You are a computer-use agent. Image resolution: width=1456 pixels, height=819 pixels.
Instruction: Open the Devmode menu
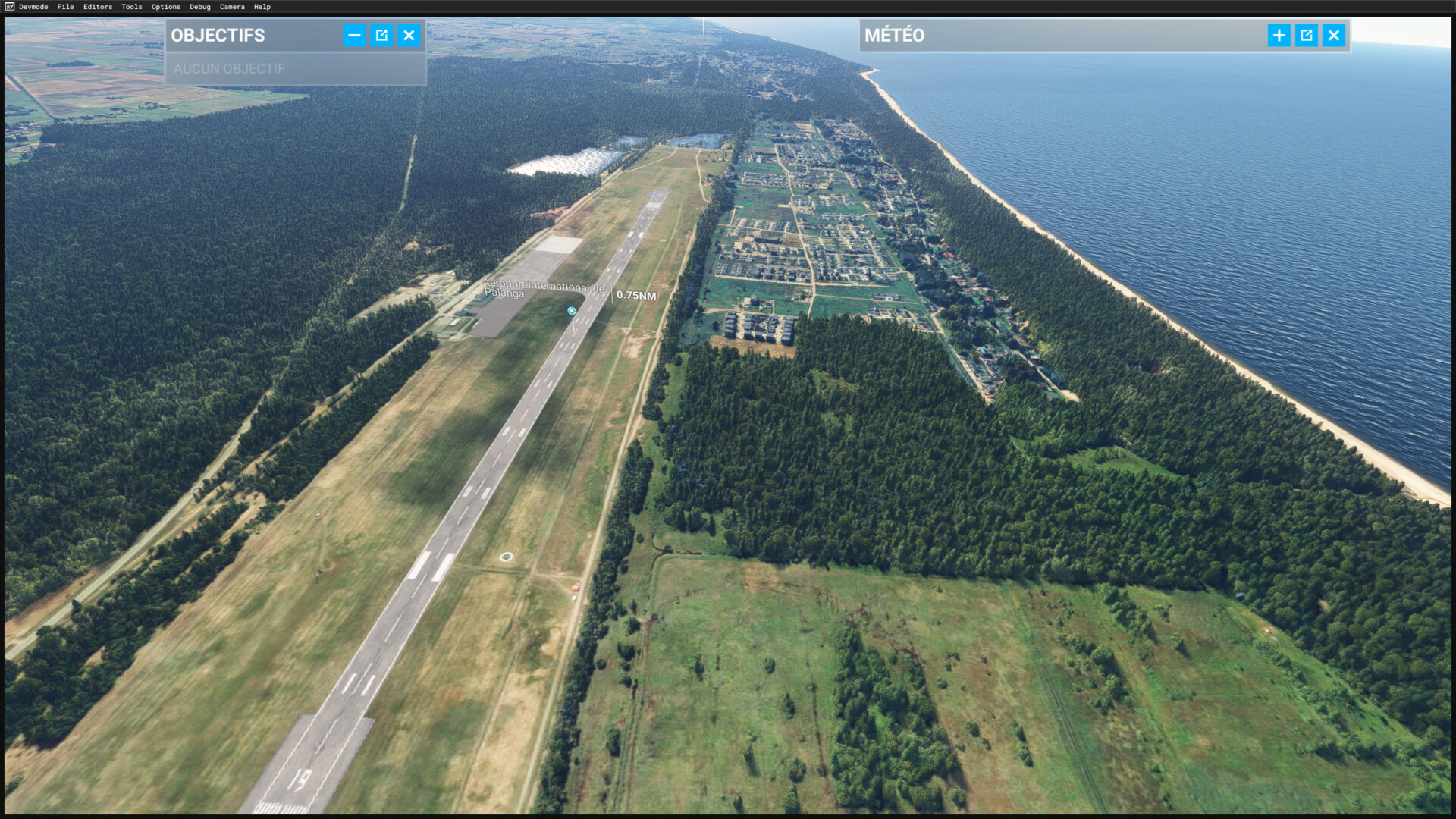(x=33, y=7)
